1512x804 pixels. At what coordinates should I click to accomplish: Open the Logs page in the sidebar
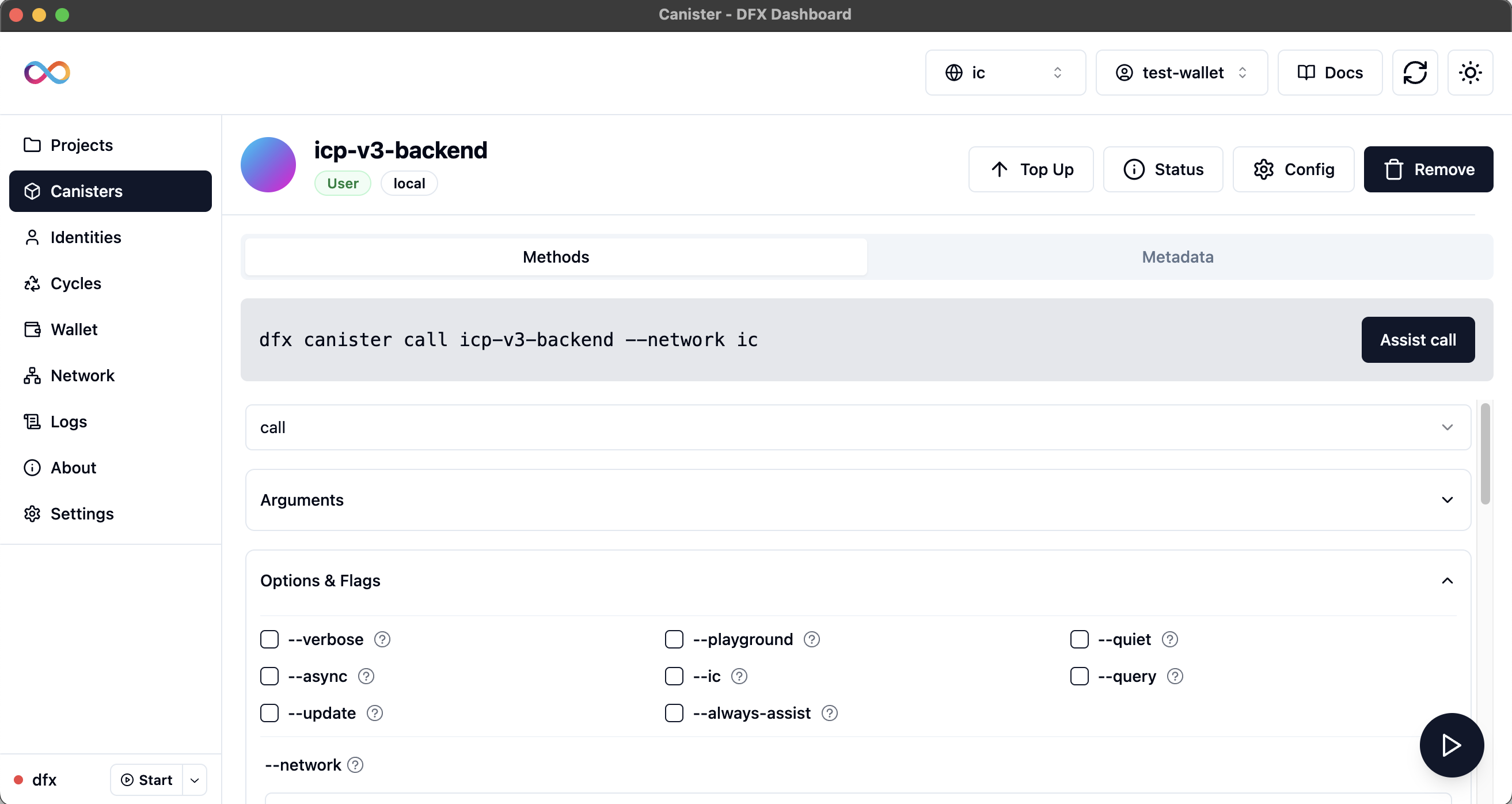pos(68,422)
